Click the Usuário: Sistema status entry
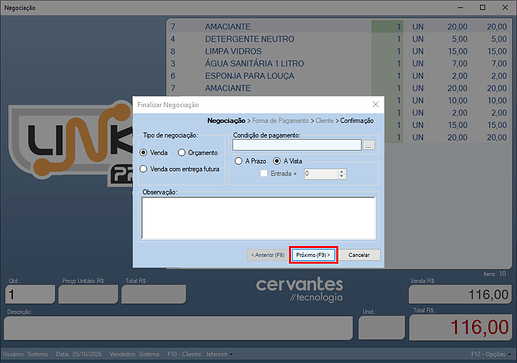The height and width of the screenshot is (363, 517). [x=25, y=354]
